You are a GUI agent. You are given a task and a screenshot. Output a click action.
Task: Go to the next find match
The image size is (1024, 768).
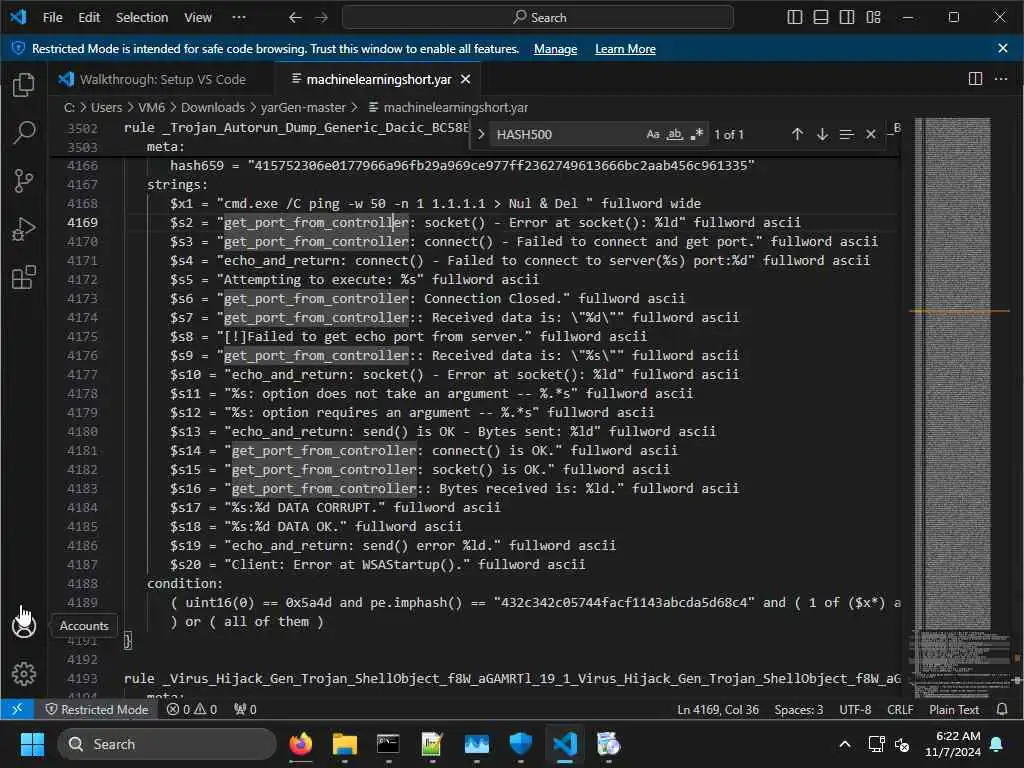coord(822,135)
